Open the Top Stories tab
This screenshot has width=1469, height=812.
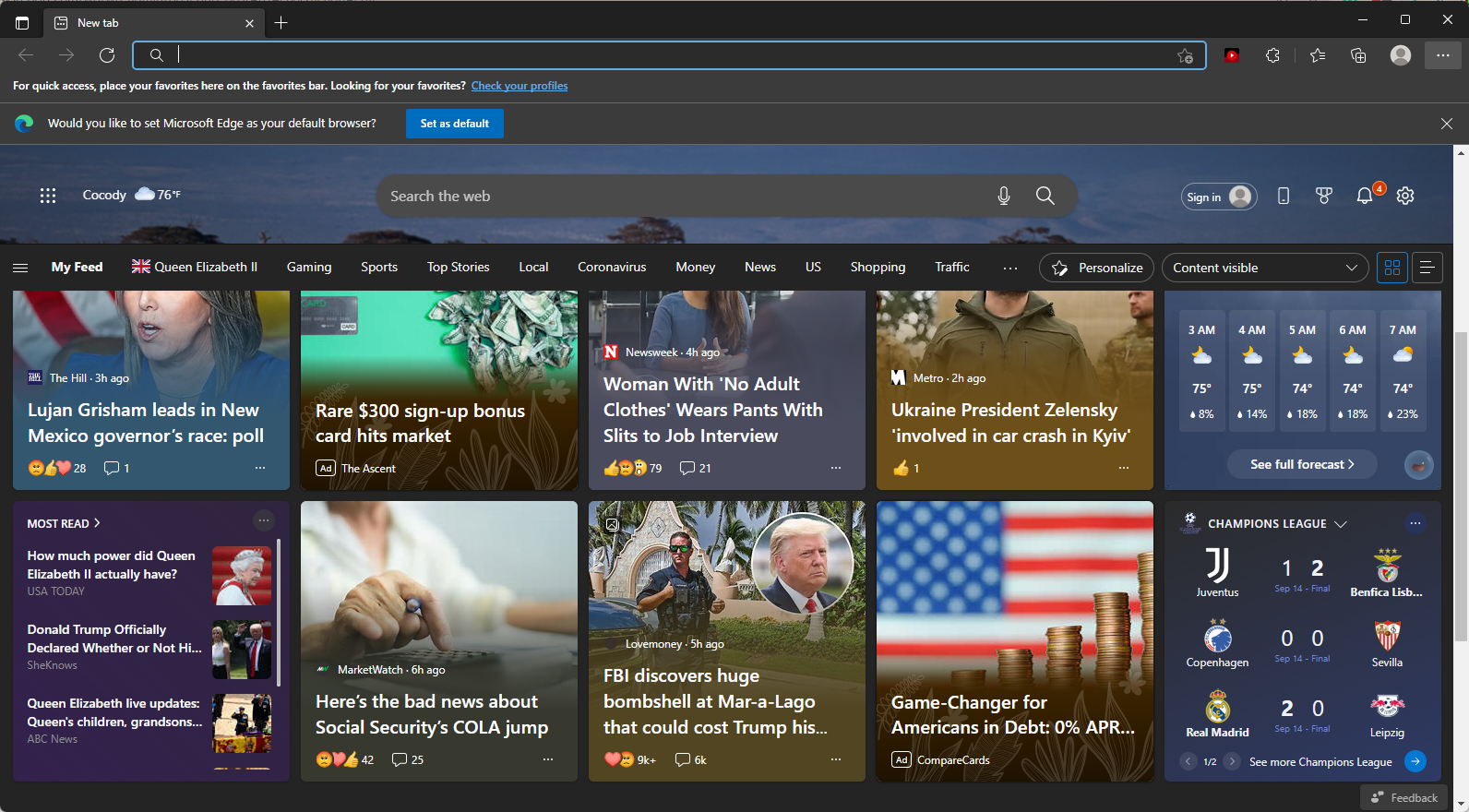pos(458,267)
